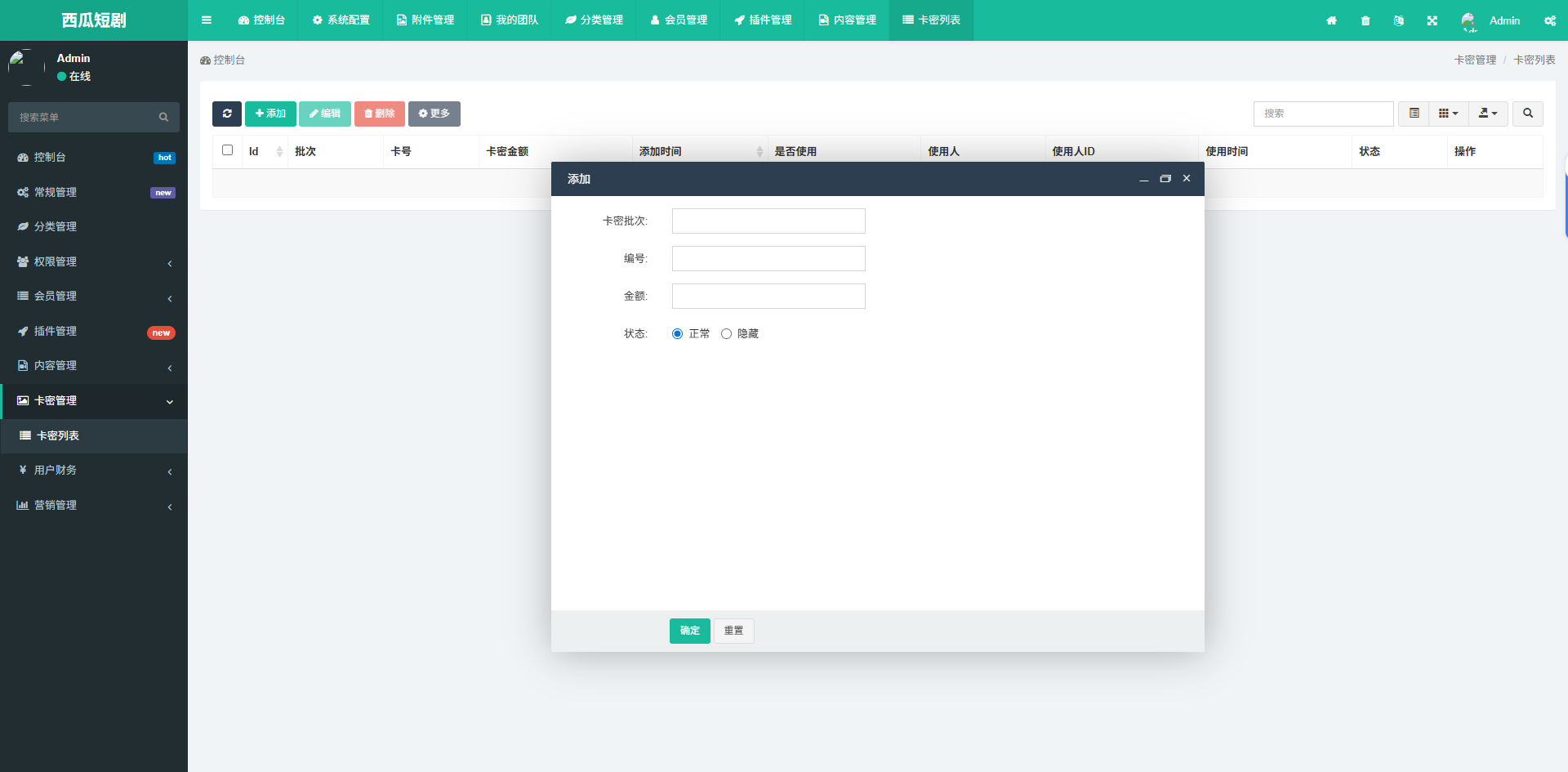1568x772 pixels.
Task: Click the refresh icon button in toolbar
Action: 227,114
